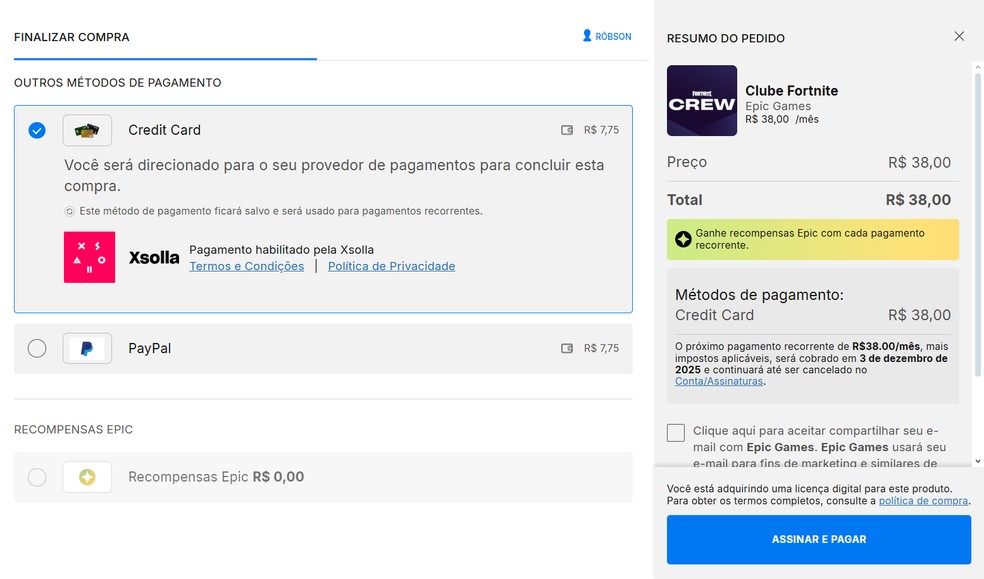
Task: Open the Conta/Assinaturas link
Action: tap(719, 381)
